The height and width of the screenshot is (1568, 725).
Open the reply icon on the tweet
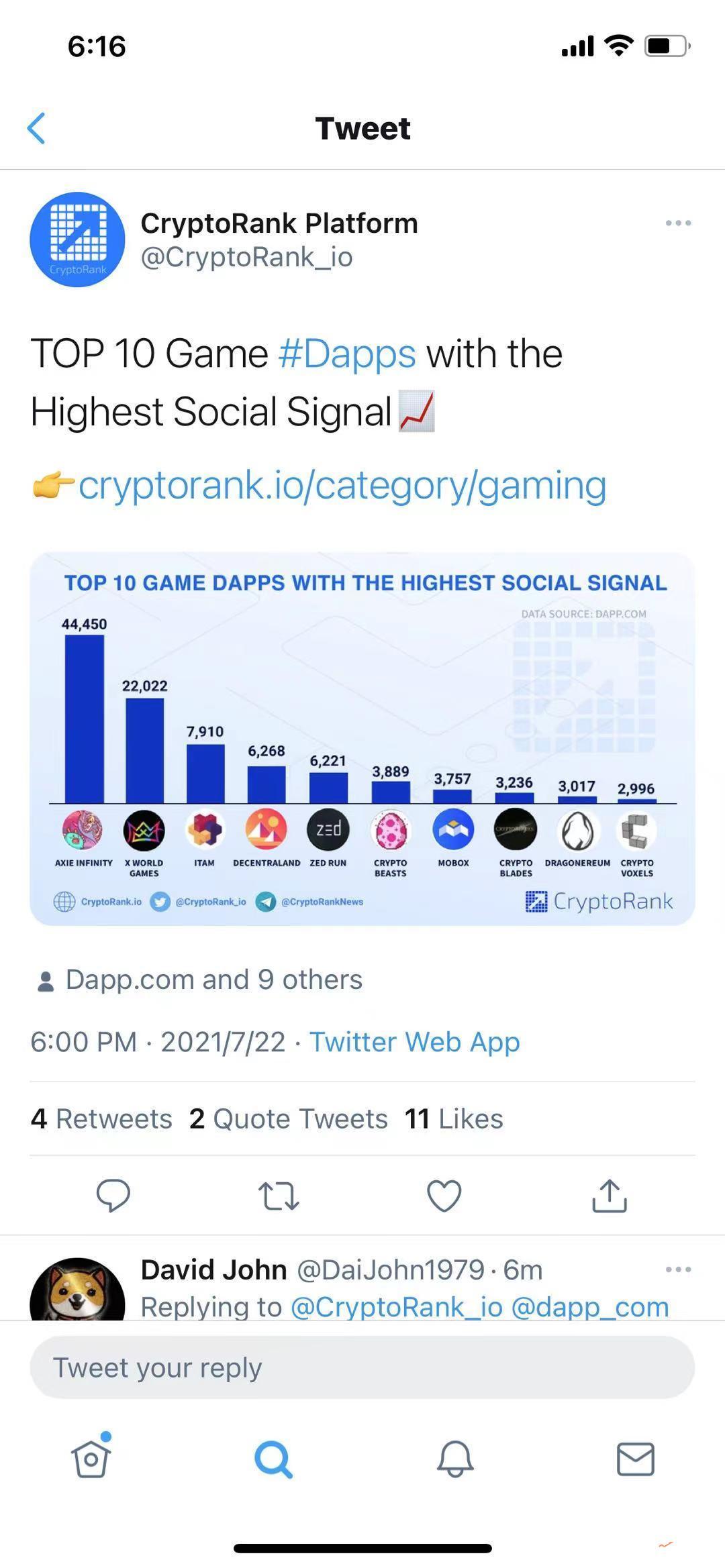pyautogui.click(x=114, y=1195)
